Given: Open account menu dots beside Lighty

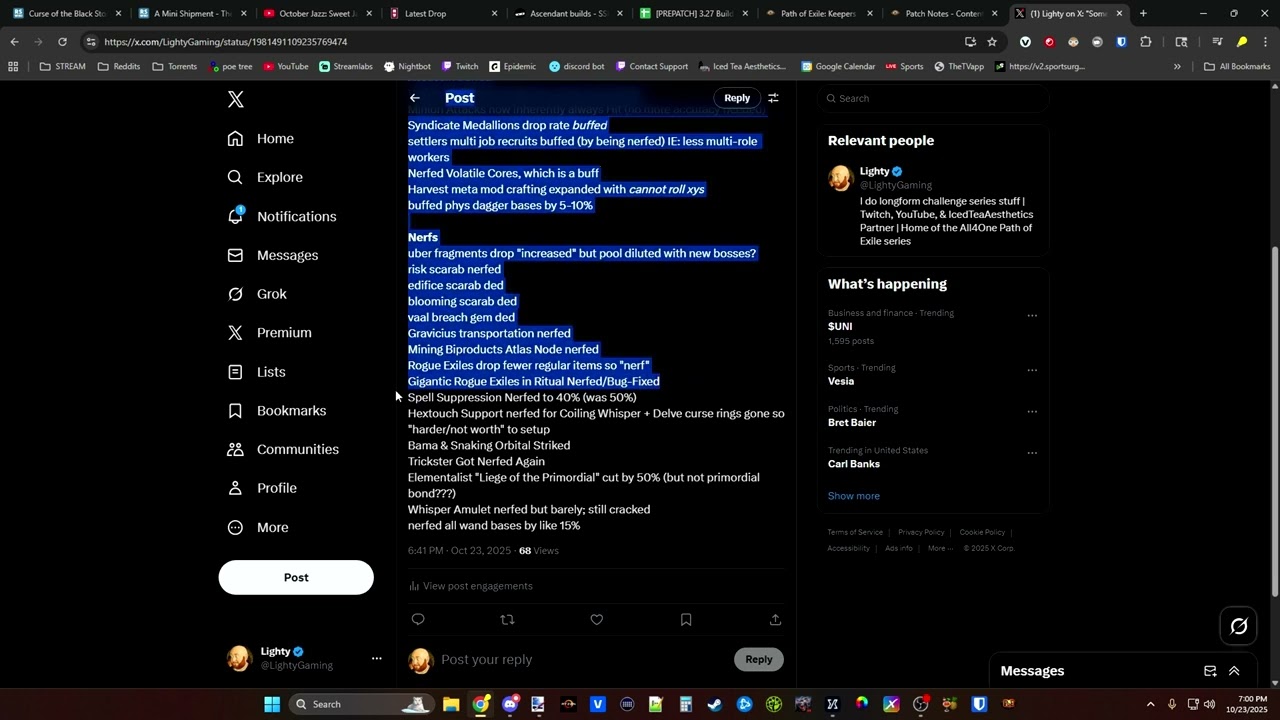Looking at the screenshot, I should pos(376,658).
